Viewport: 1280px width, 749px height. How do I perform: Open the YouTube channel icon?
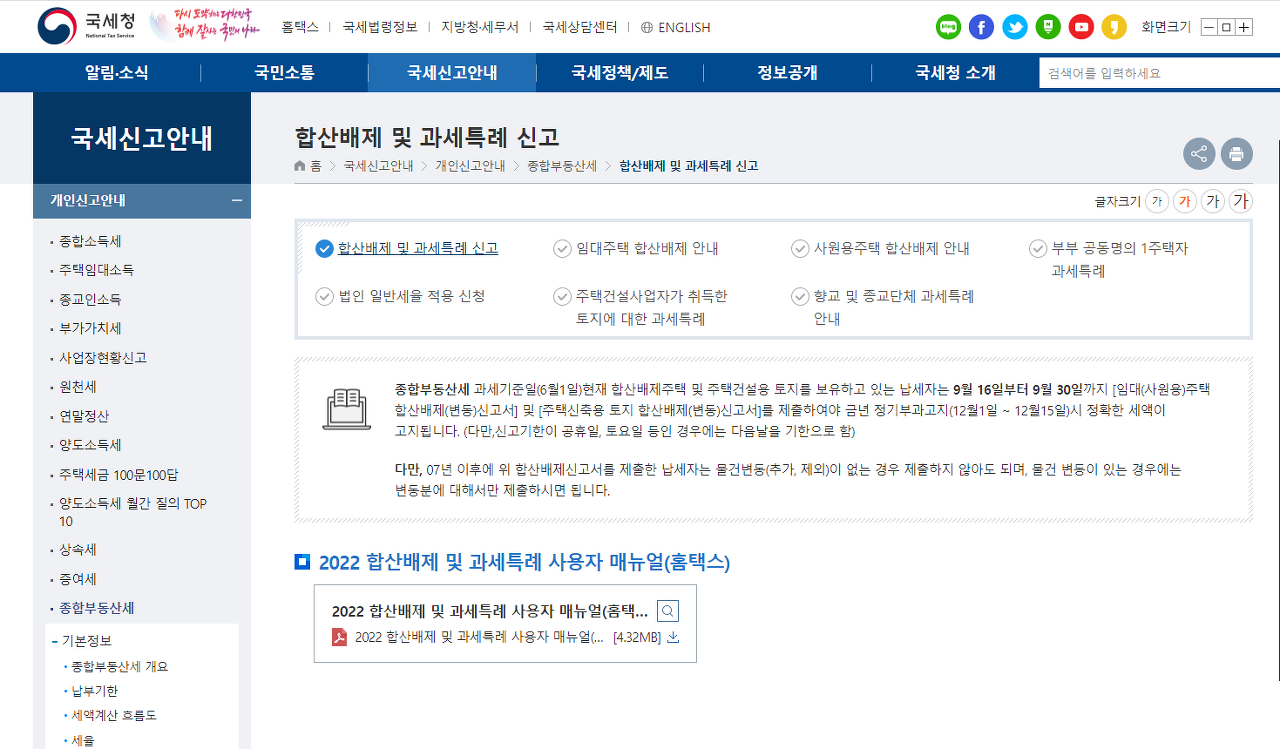[x=1080, y=27]
